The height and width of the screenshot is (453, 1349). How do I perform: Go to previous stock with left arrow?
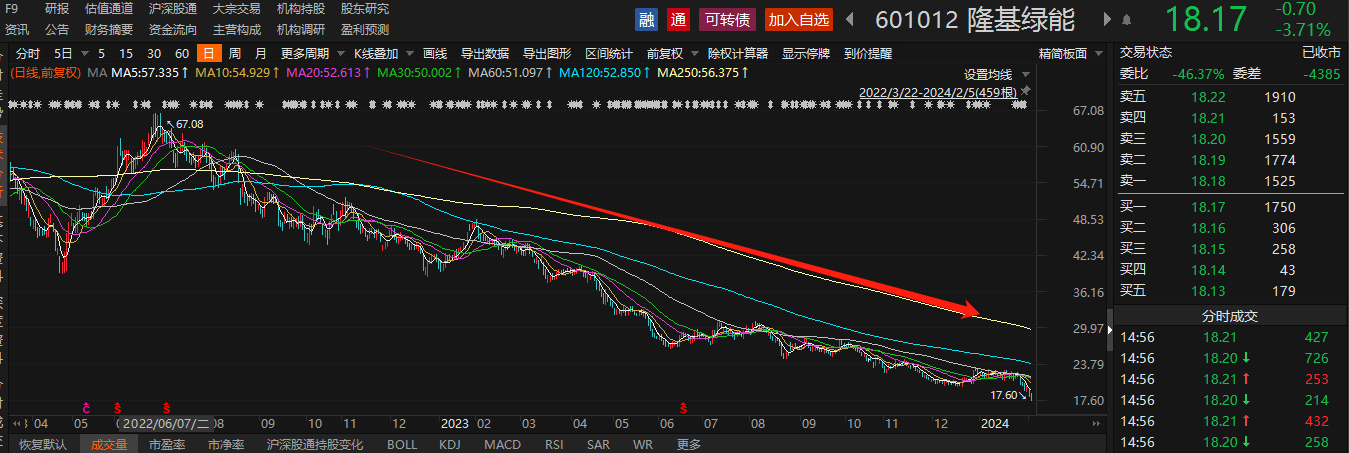click(850, 19)
